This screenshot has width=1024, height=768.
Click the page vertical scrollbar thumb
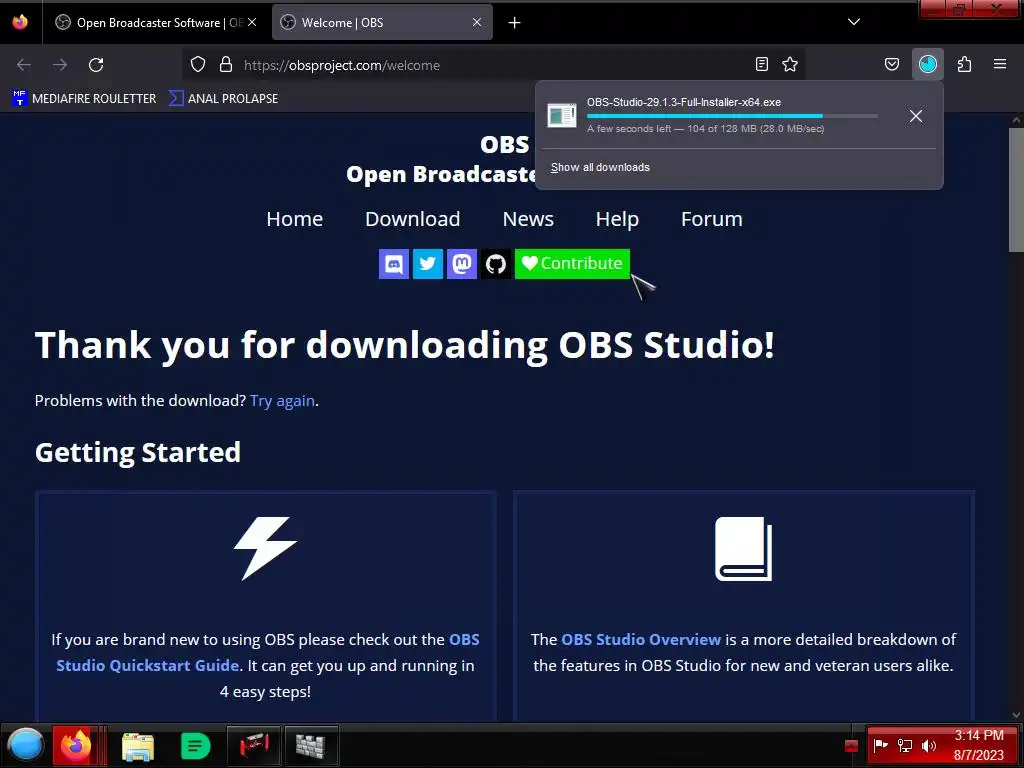1016,189
